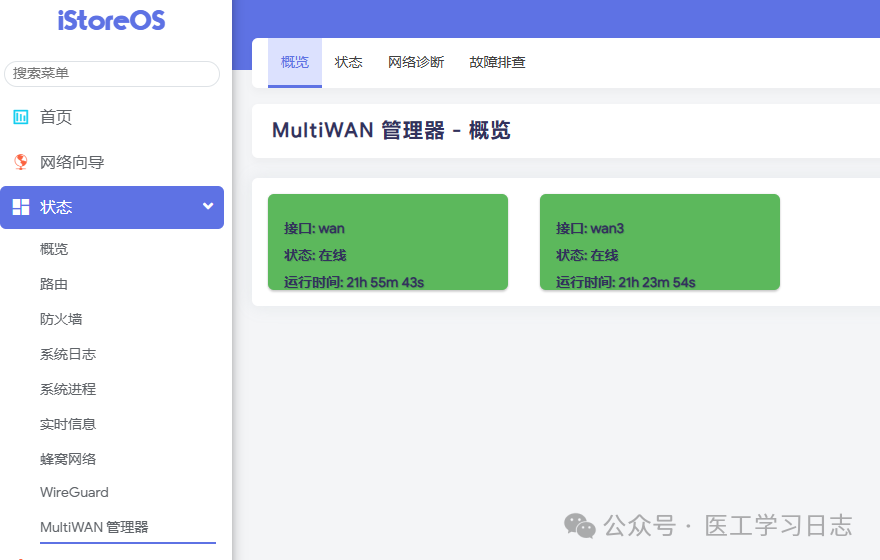This screenshot has width=880, height=560.
Task: Open the 防火墙 submenu item
Action: click(x=61, y=319)
